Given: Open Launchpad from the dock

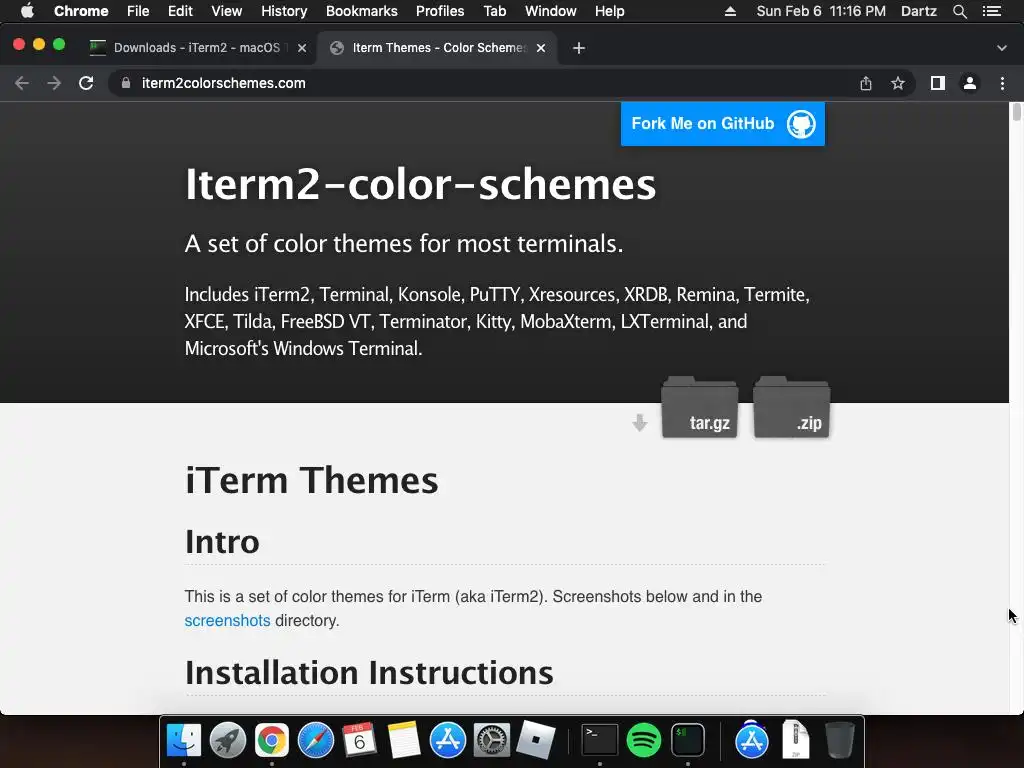Looking at the screenshot, I should (x=228, y=741).
